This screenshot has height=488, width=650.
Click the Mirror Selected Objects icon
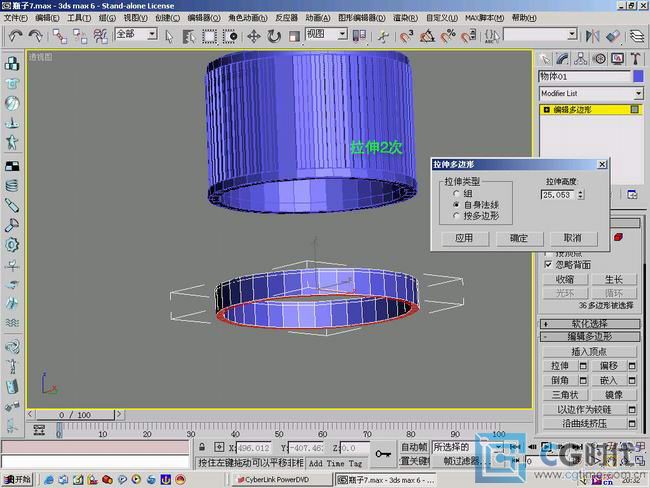click(x=592, y=36)
